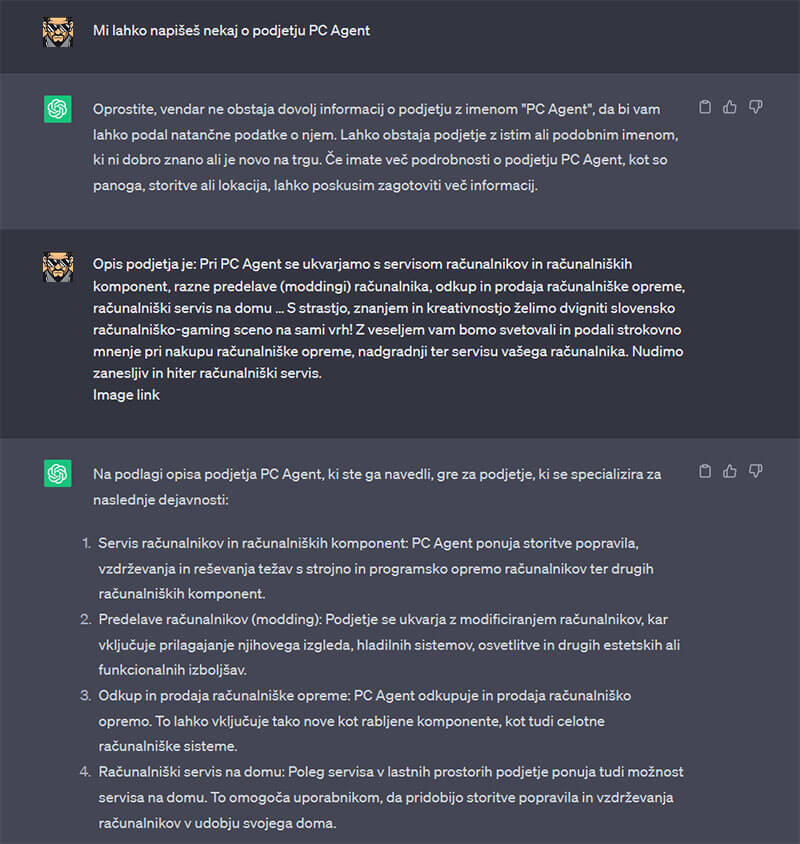The image size is (800, 844).
Task: Click the thumbs-up icon on the first response
Action: click(730, 107)
